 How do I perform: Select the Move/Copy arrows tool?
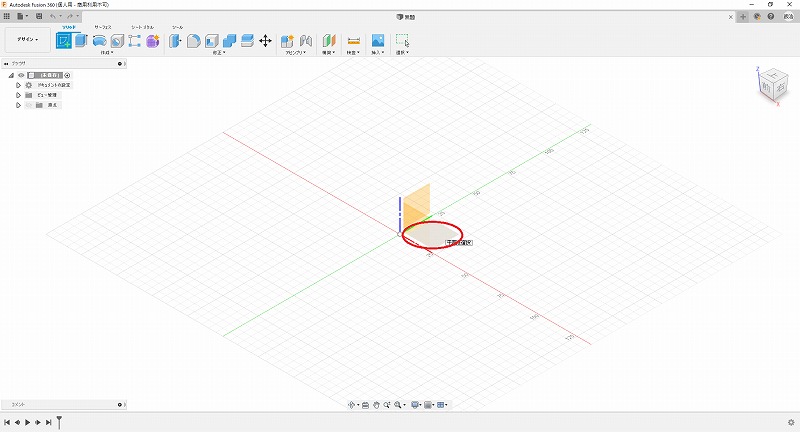[265, 41]
